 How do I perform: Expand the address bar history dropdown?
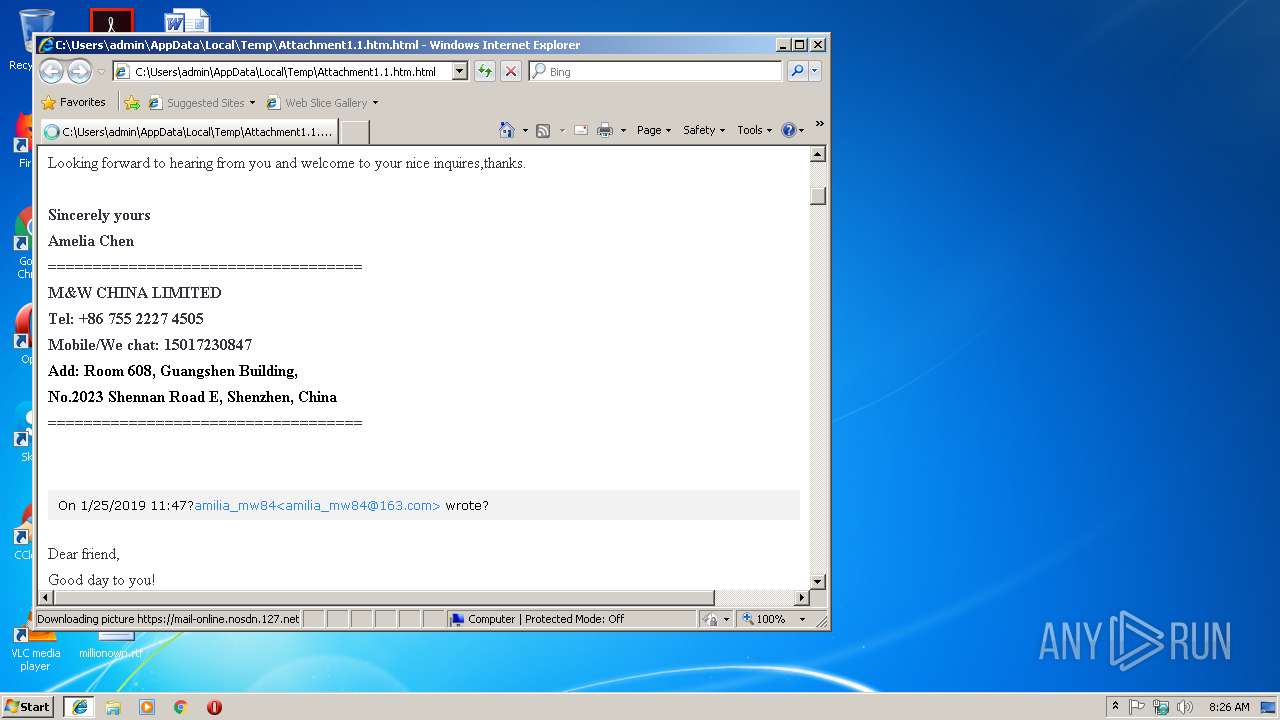[x=460, y=72]
